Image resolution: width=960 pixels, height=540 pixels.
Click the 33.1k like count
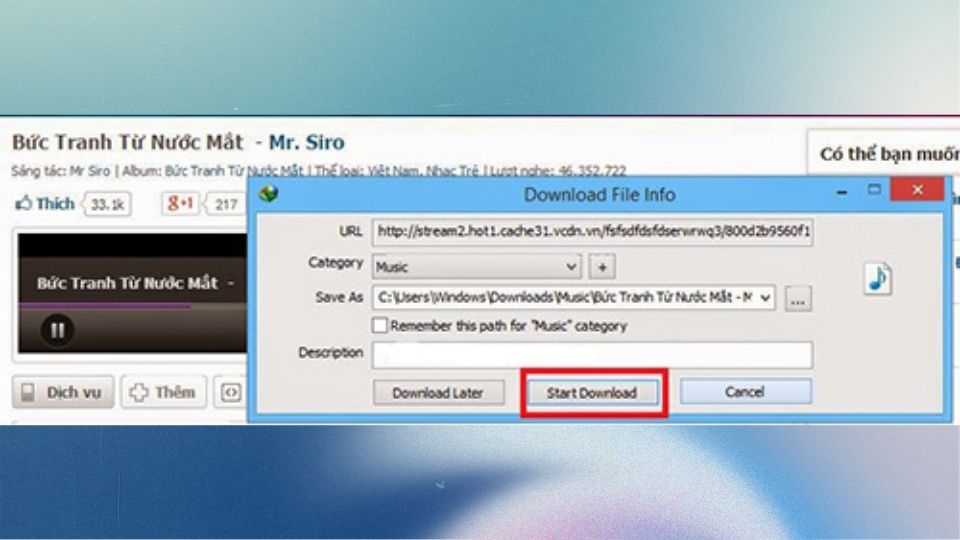click(107, 204)
